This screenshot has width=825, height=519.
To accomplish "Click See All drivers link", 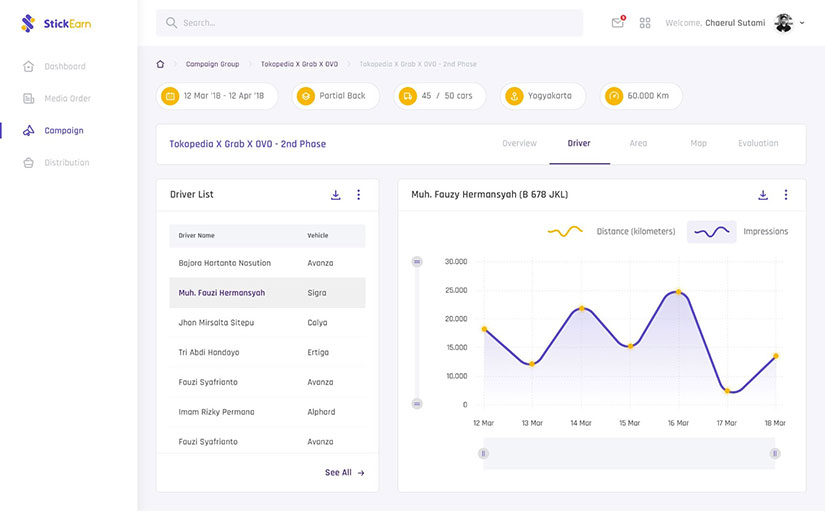I will [x=344, y=473].
